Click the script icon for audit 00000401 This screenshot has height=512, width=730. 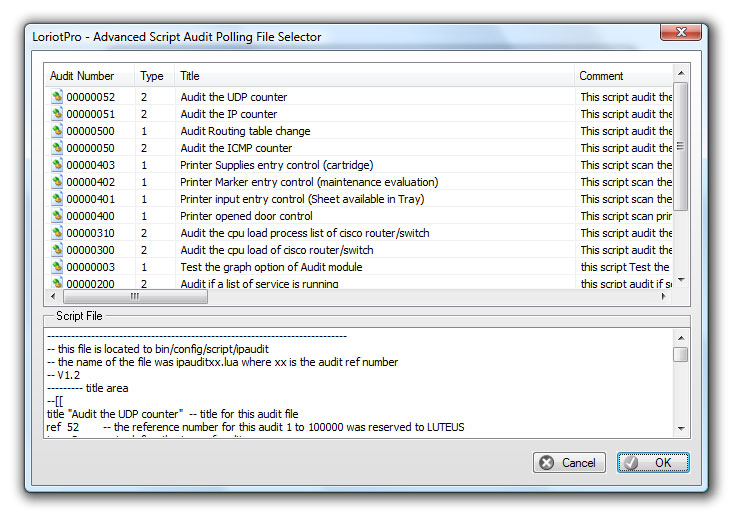57,198
